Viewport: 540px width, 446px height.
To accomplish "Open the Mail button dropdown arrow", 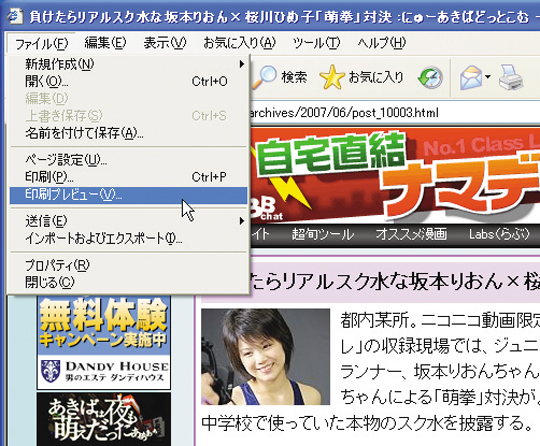I will click(x=488, y=76).
